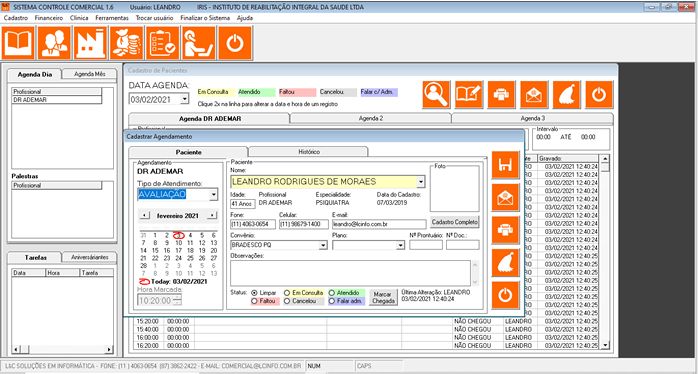Click the power icon in main toolbar

(235, 43)
